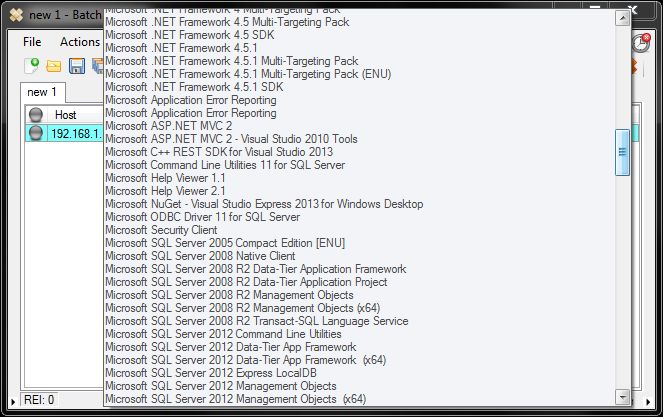Select SQL Server 2012 Management Objects (x64)
The image size is (663, 417).
point(236,399)
